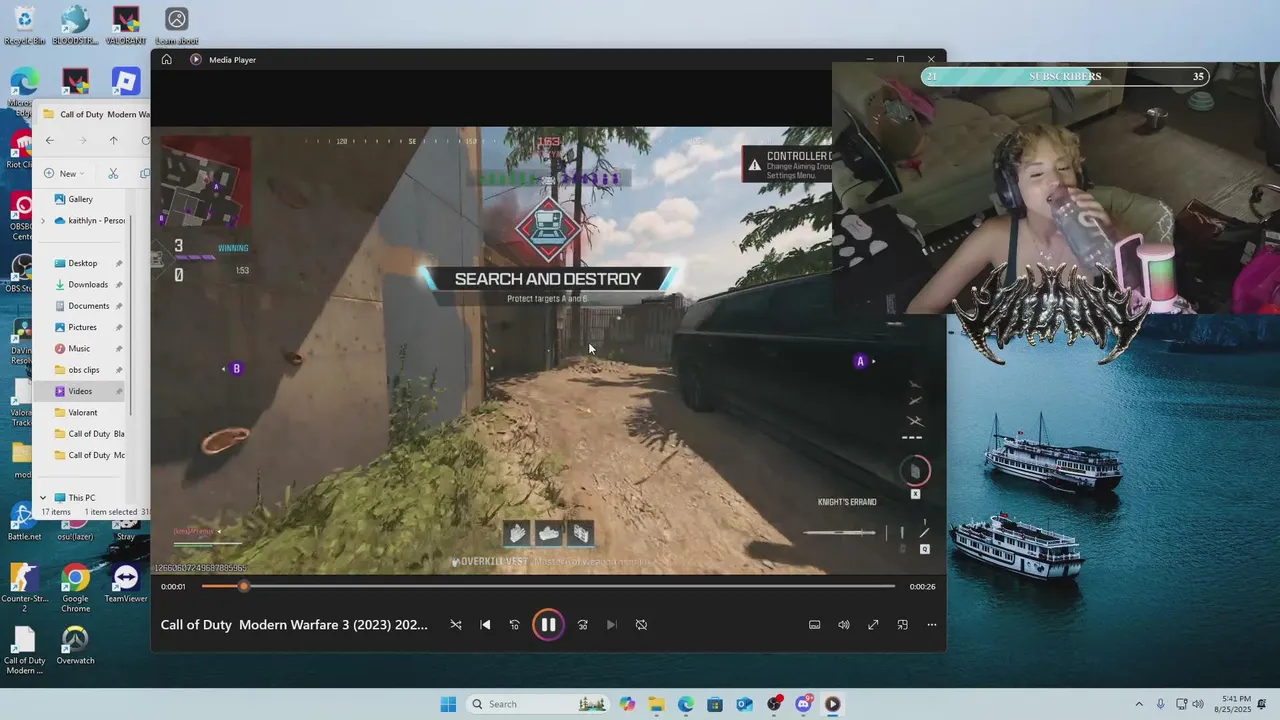Select Videos in File Explorer sidebar
This screenshot has width=1280, height=720.
tap(82, 391)
